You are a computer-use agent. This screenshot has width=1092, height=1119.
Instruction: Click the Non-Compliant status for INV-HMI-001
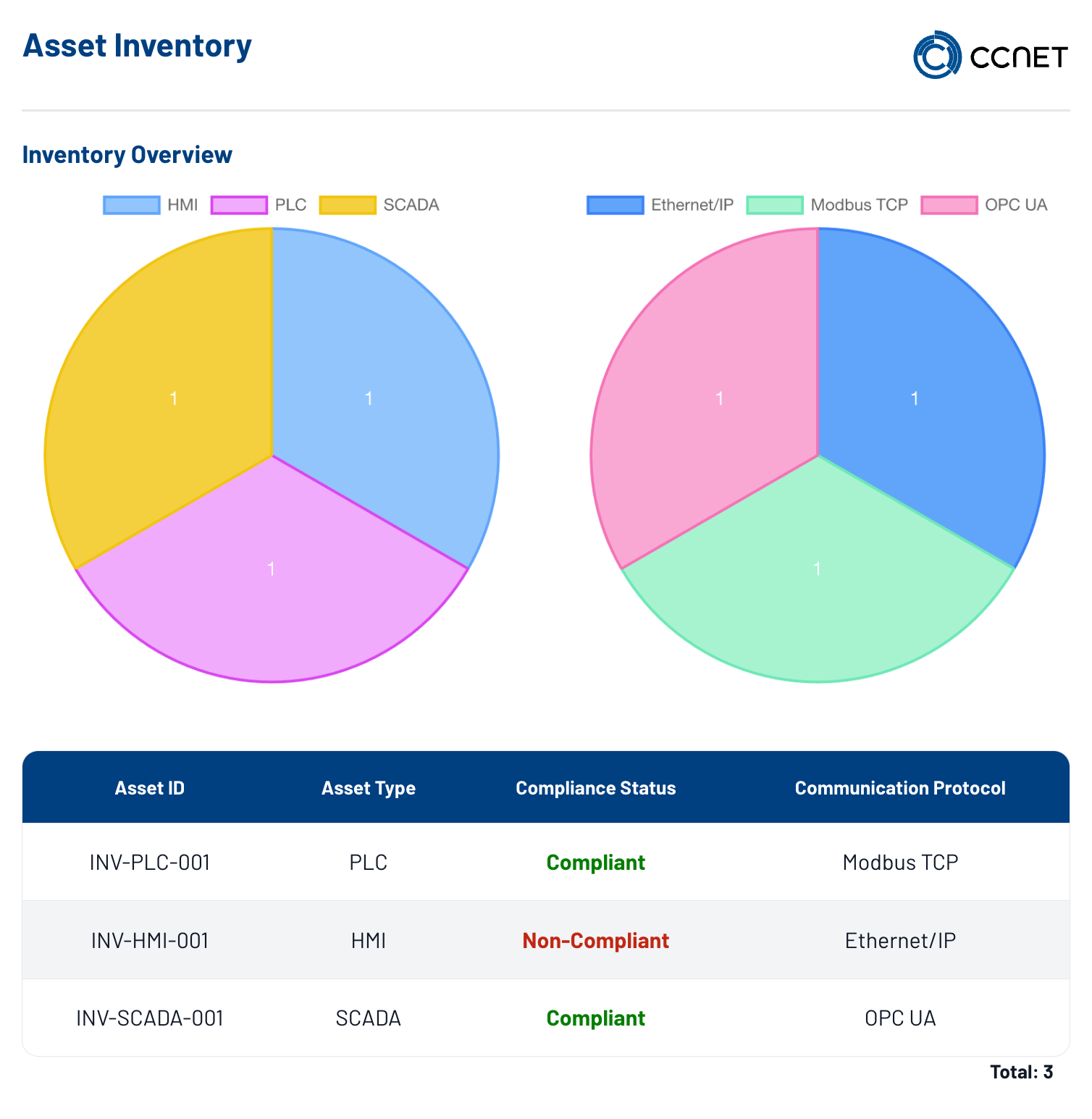pos(596,940)
